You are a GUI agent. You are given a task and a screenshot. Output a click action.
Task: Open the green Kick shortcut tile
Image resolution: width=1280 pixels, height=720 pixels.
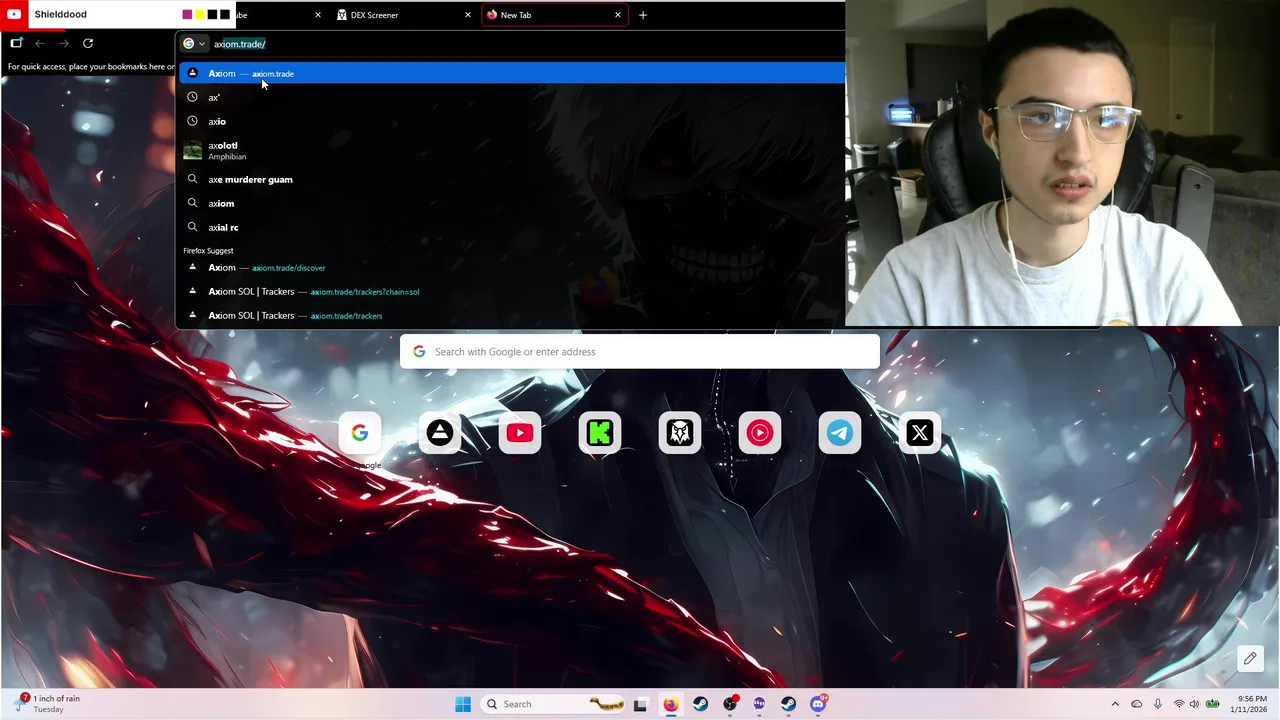600,433
